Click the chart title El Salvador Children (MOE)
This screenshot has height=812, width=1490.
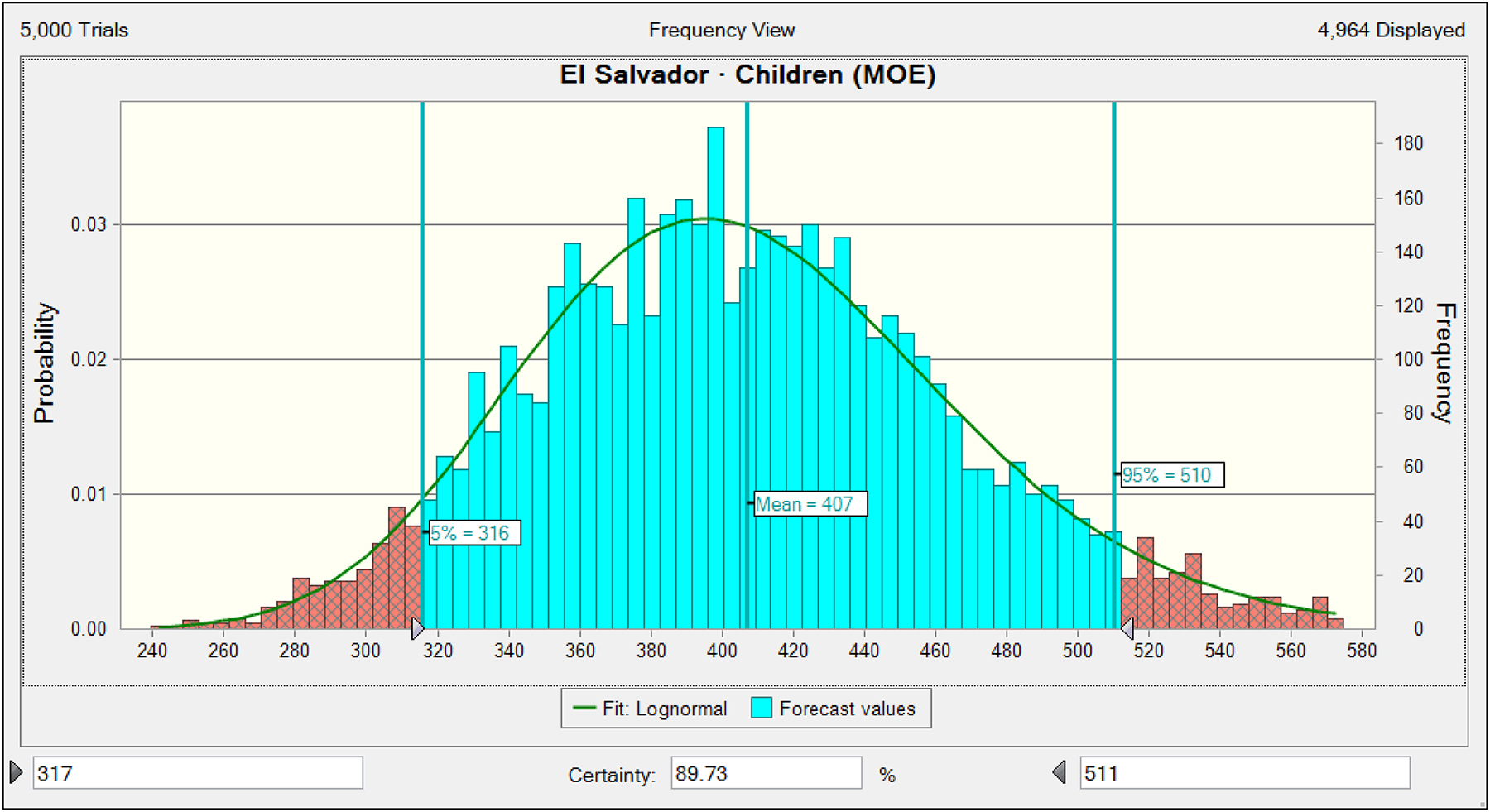point(747,75)
